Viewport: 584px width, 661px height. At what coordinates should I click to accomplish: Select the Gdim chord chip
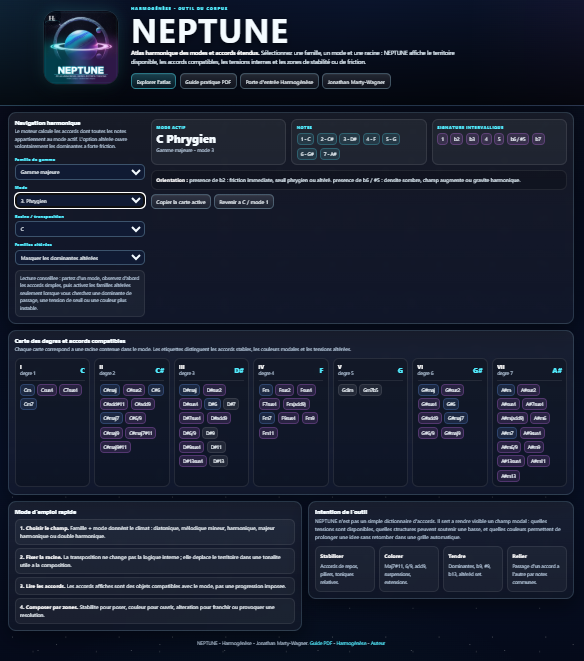point(347,390)
